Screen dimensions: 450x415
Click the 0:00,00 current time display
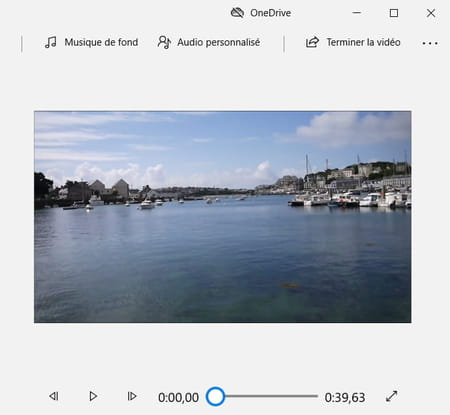(178, 397)
